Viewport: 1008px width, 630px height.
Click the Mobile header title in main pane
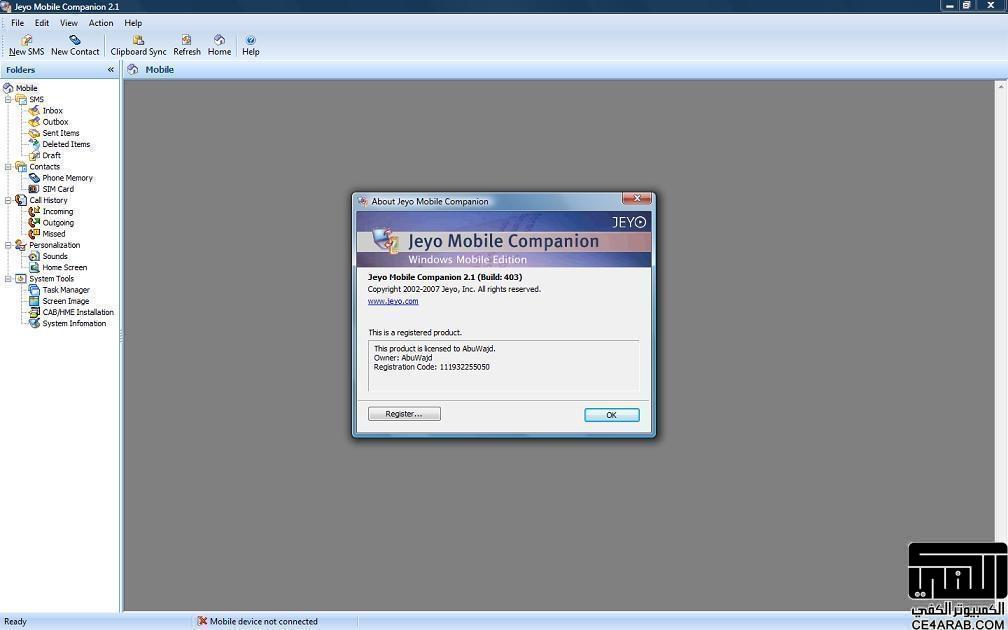(x=159, y=69)
